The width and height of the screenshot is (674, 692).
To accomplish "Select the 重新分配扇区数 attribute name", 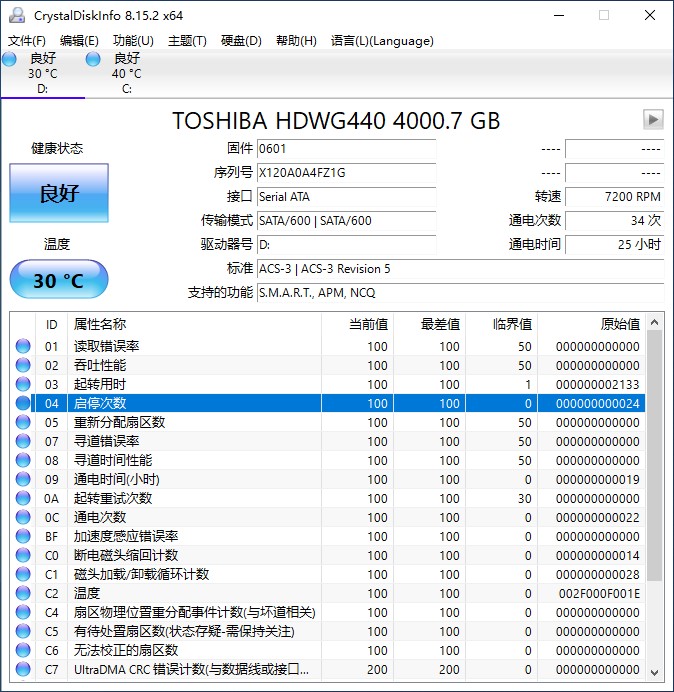I will pyautogui.click(x=119, y=422).
